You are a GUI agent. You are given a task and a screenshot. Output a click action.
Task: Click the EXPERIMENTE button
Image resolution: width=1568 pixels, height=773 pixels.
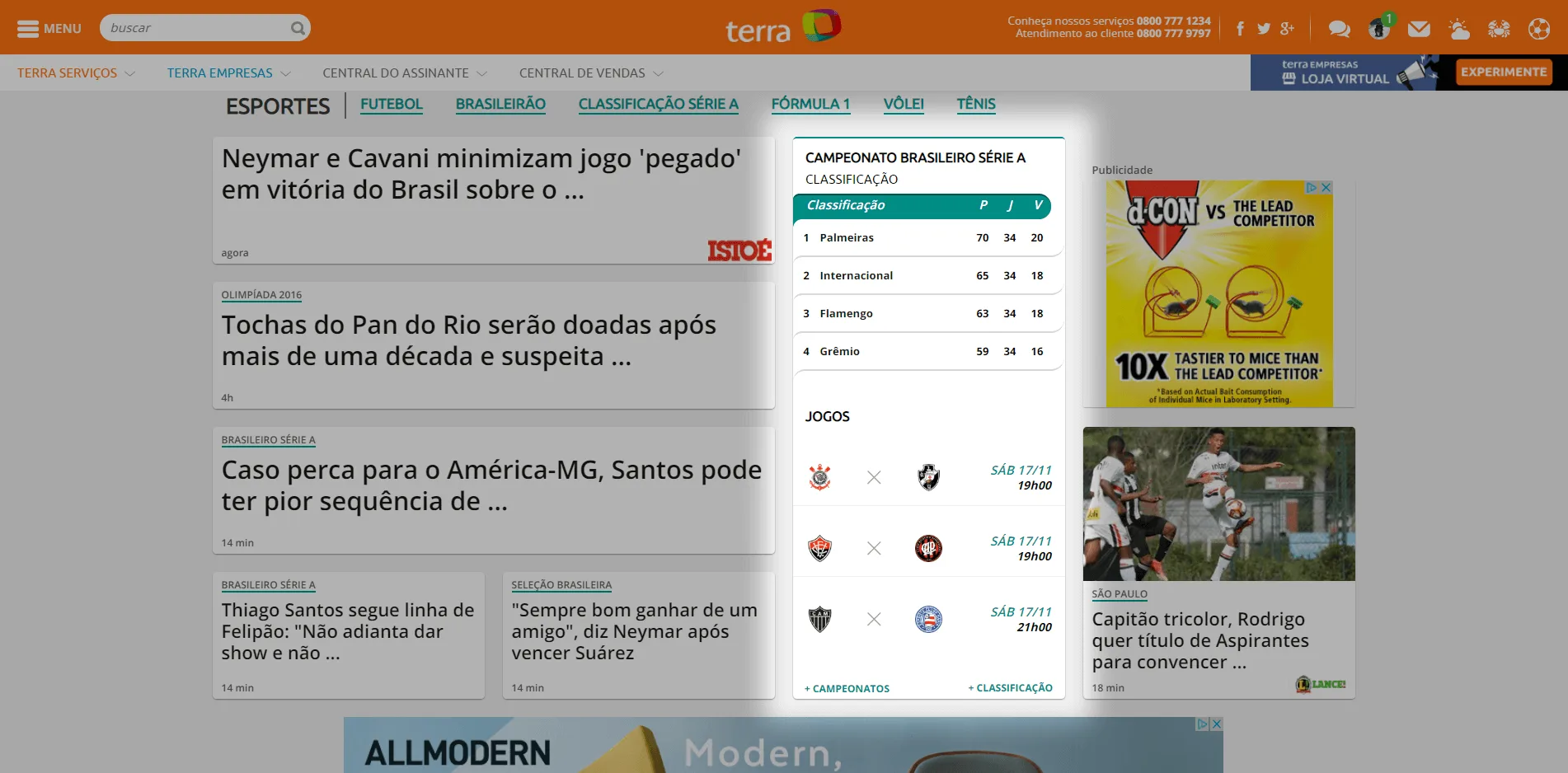point(1504,72)
